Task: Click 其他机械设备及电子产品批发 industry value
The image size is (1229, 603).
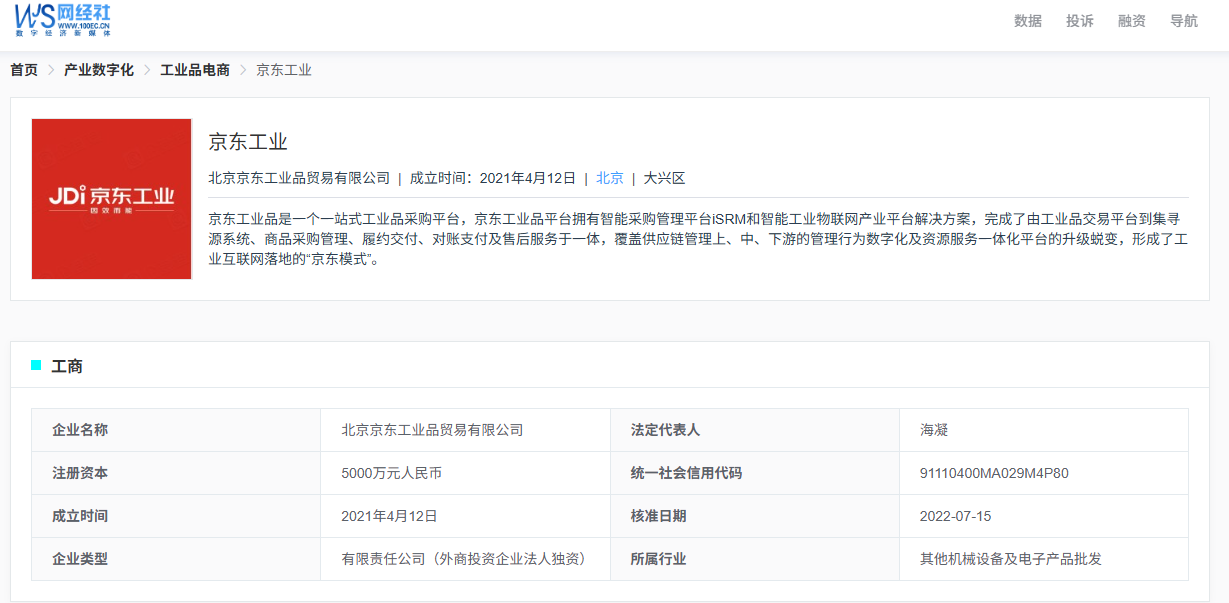Action: pyautogui.click(x=1011, y=559)
